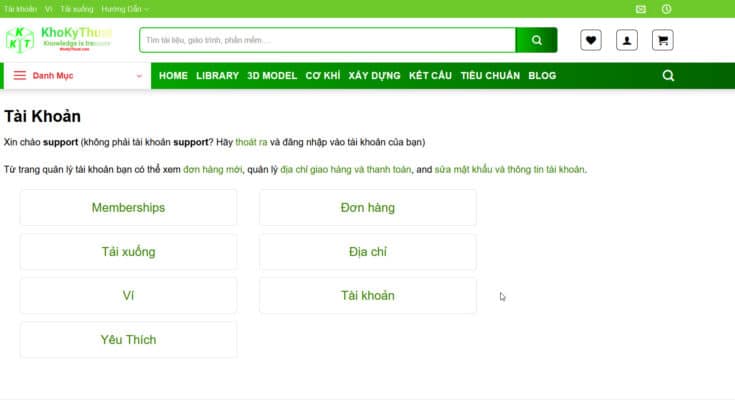Click the green search button icon

(536, 40)
